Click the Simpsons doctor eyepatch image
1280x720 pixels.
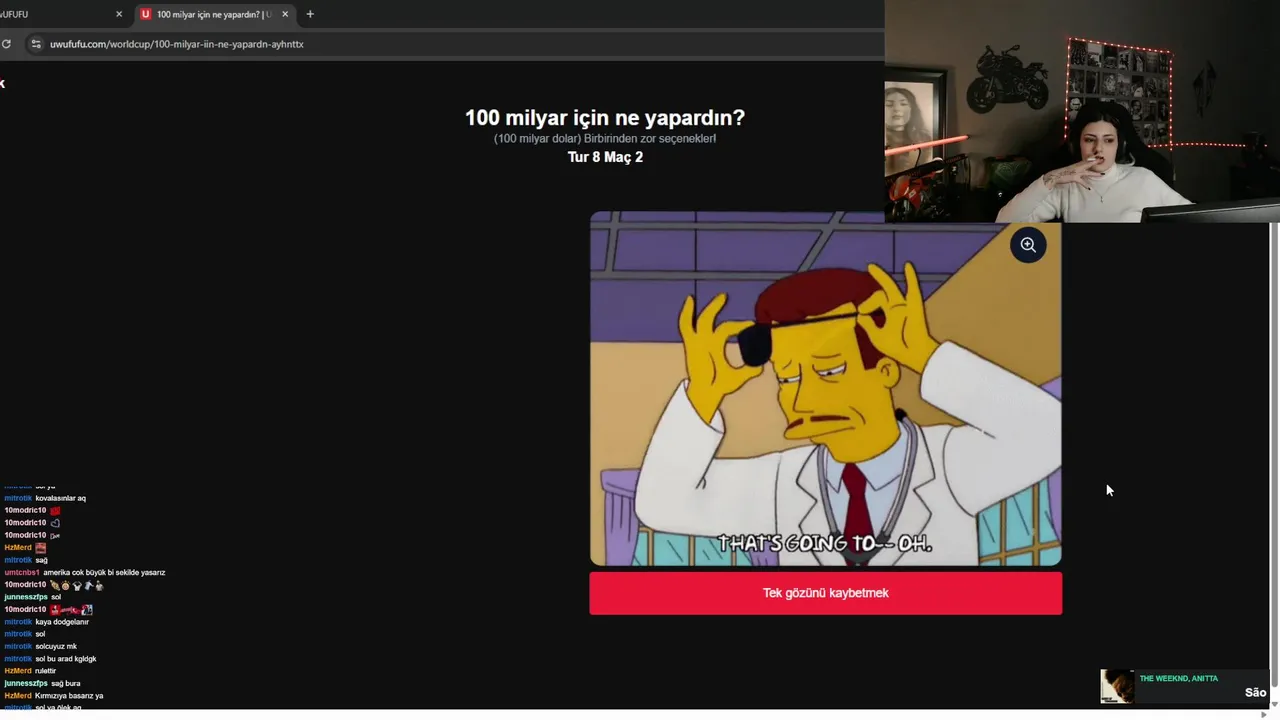pos(825,388)
